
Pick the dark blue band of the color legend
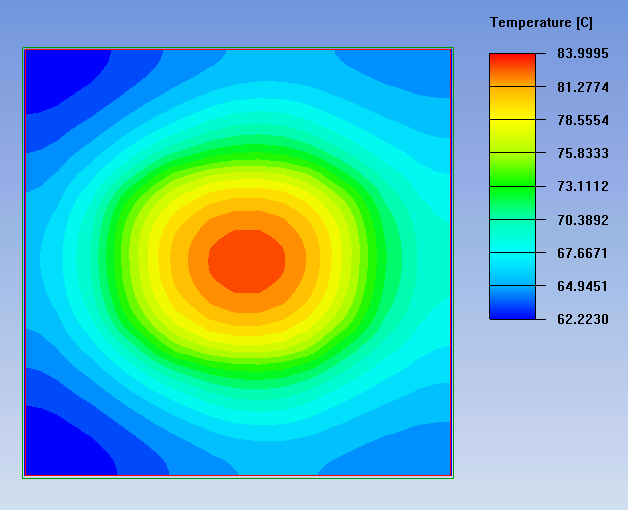pyautogui.click(x=512, y=302)
